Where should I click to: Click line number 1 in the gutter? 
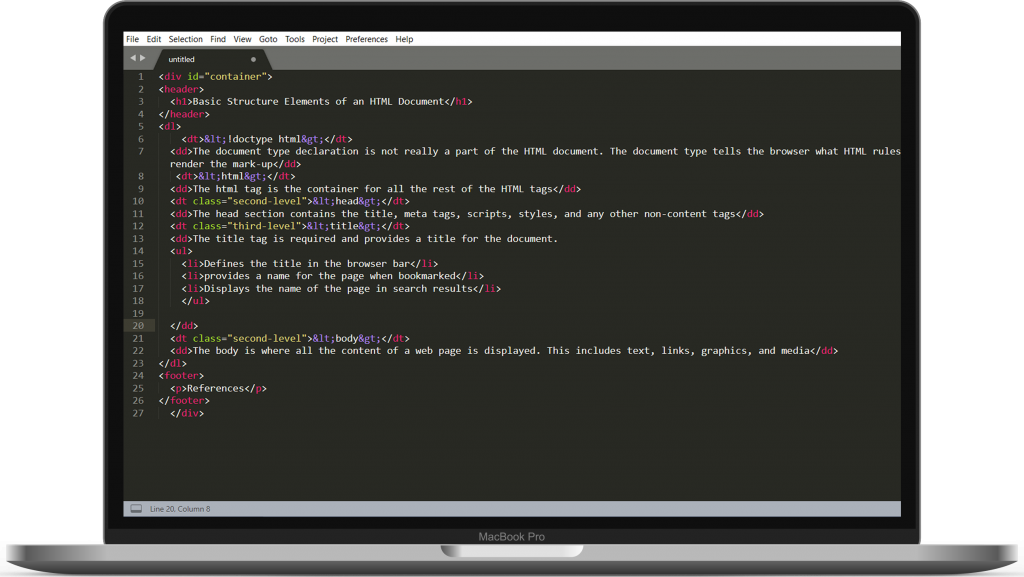tap(141, 77)
